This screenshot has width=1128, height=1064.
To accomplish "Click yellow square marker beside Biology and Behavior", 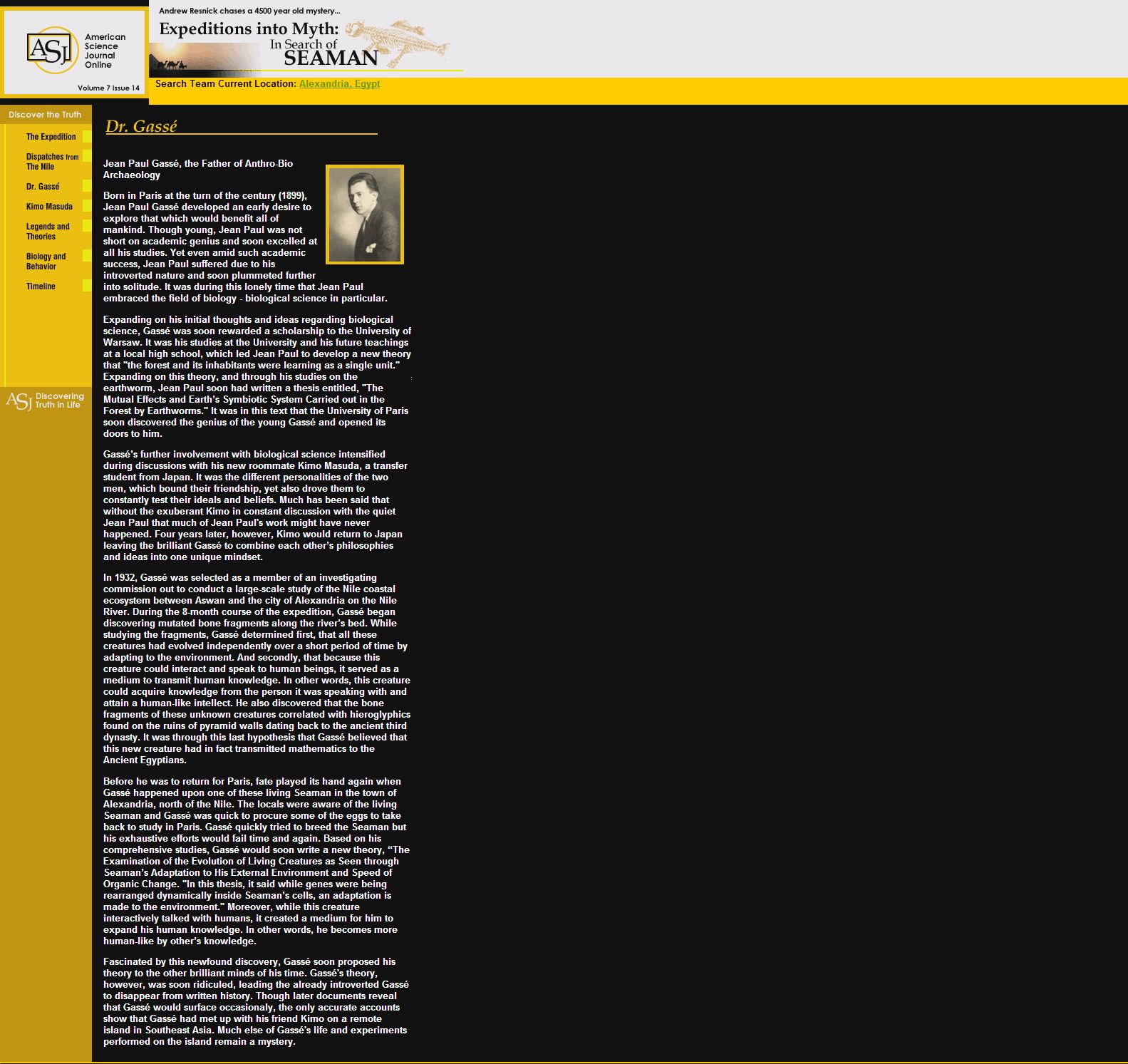I will [87, 256].
